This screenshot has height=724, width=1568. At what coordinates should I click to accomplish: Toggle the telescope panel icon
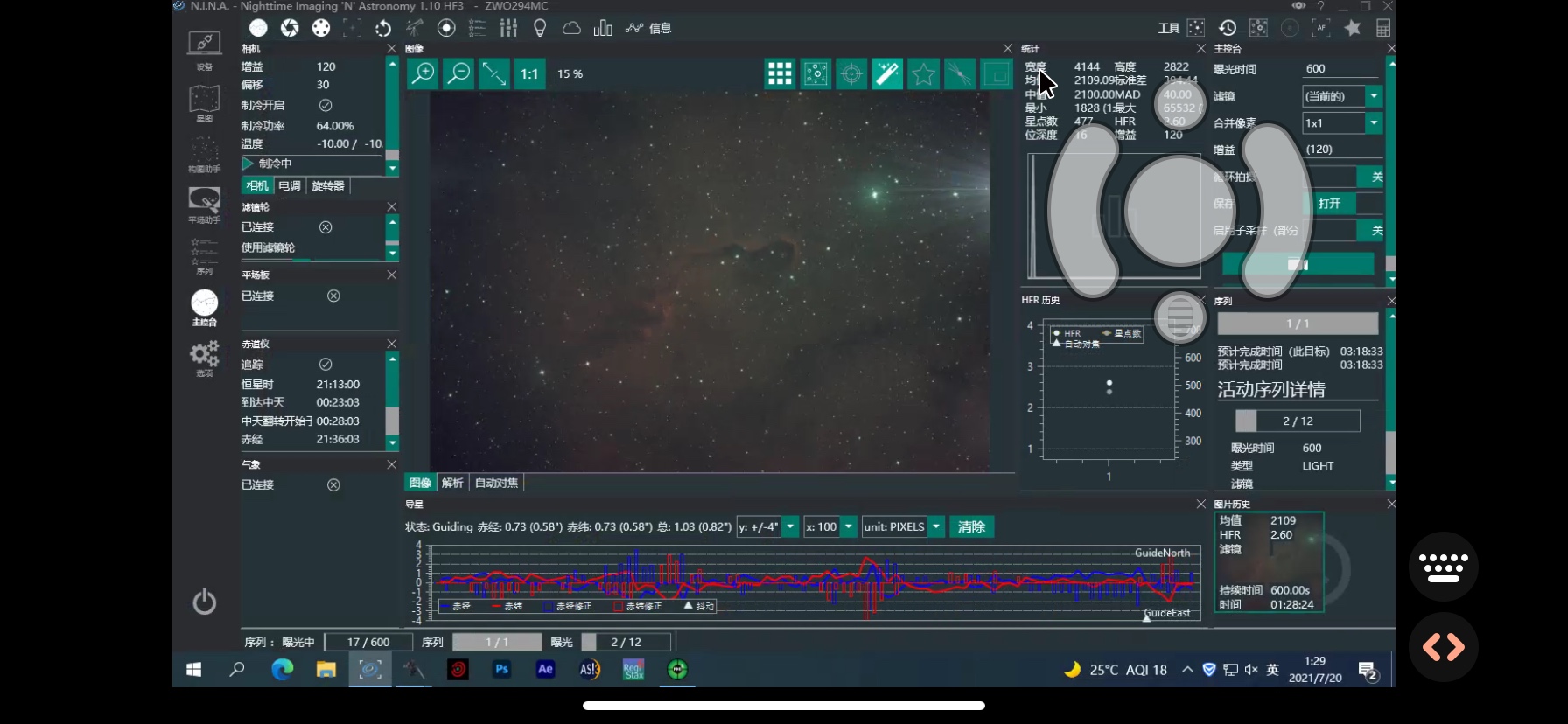tap(415, 28)
